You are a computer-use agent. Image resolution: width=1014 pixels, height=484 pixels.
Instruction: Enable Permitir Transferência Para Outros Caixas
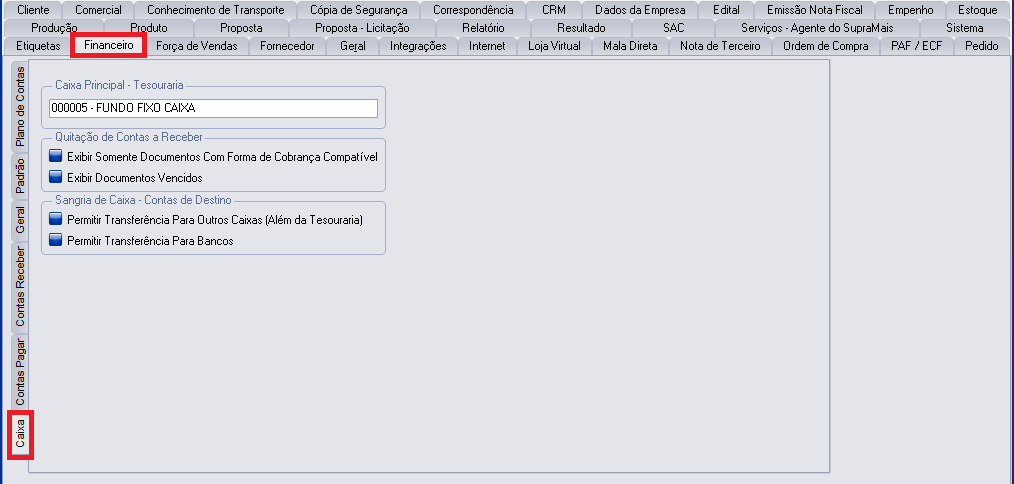tap(56, 219)
